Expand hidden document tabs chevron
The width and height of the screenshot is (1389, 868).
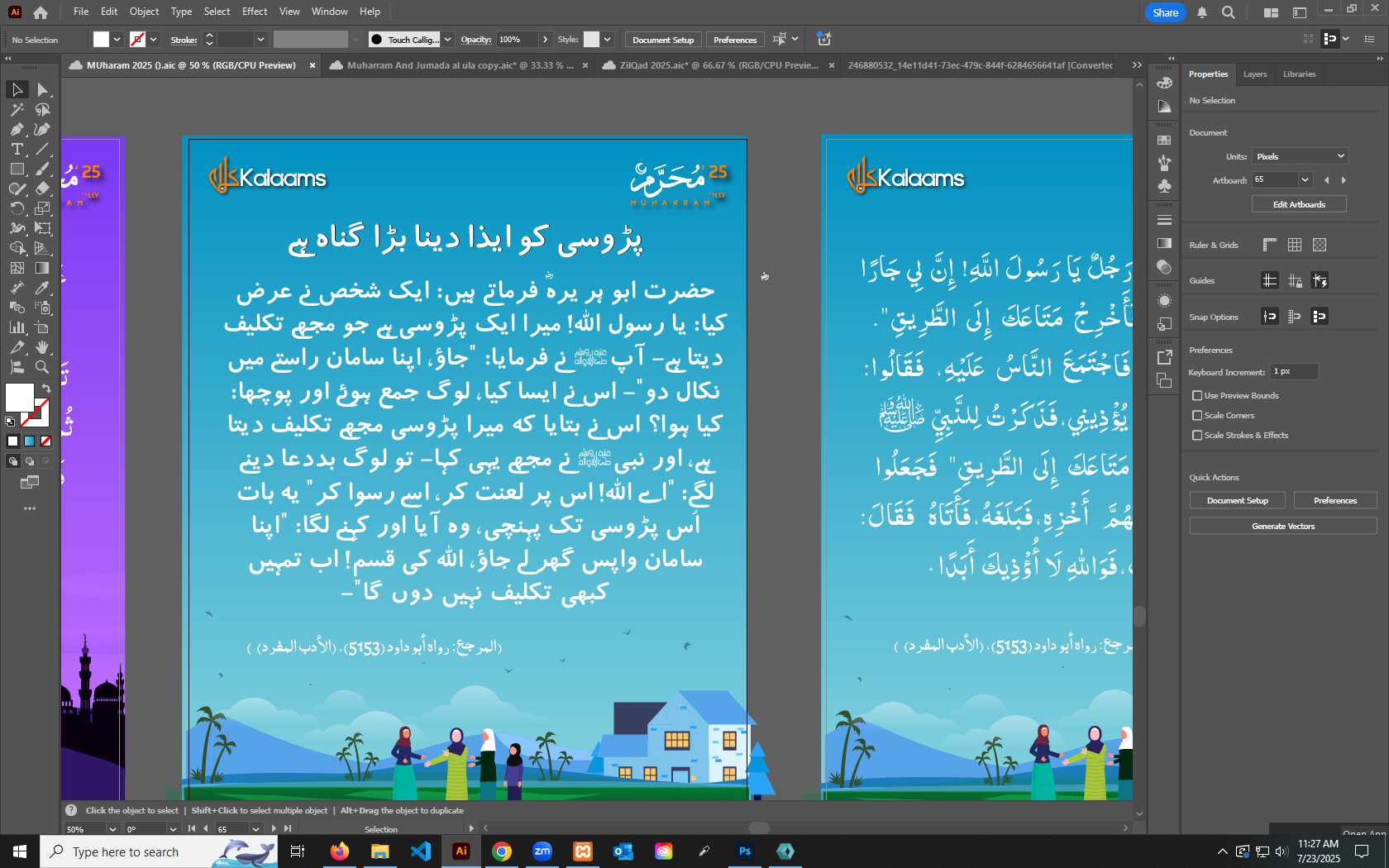pyautogui.click(x=1137, y=65)
